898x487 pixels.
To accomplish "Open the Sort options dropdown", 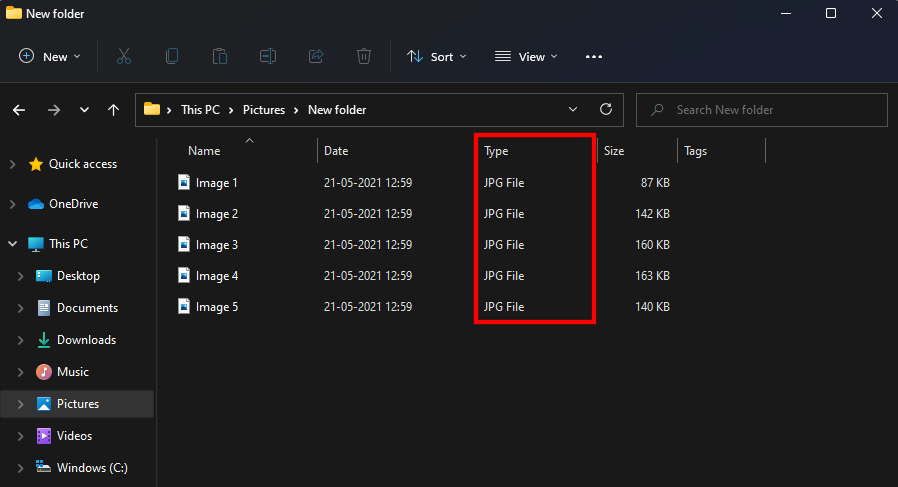I will (x=437, y=57).
